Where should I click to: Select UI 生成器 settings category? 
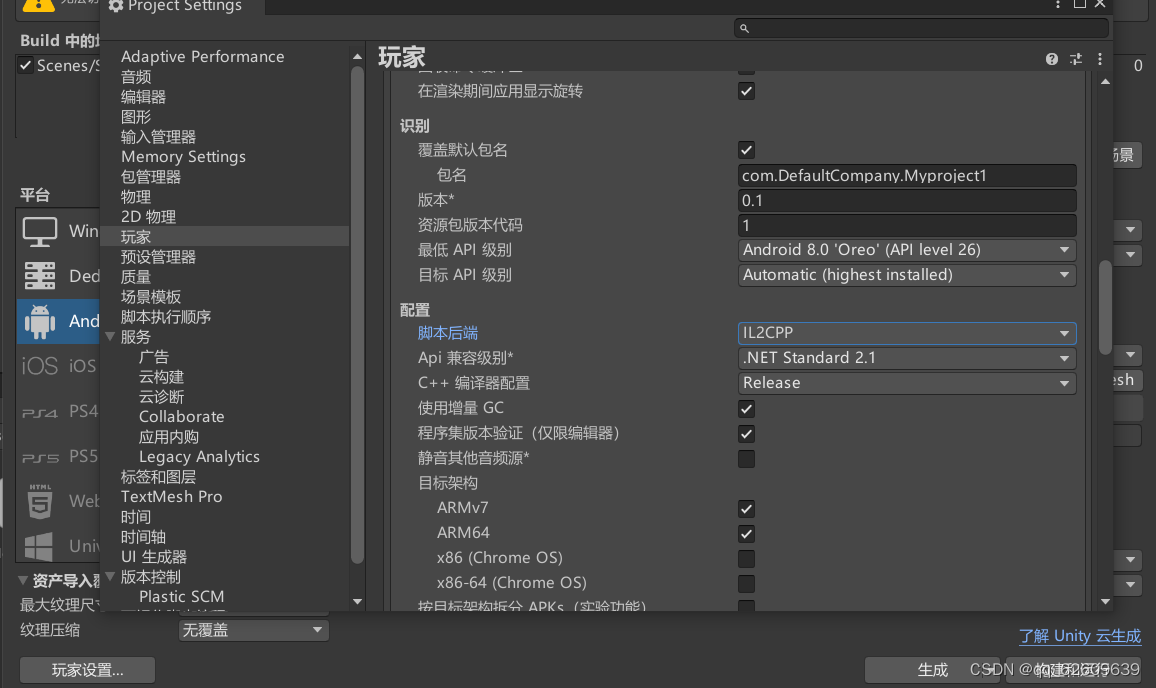[153, 557]
